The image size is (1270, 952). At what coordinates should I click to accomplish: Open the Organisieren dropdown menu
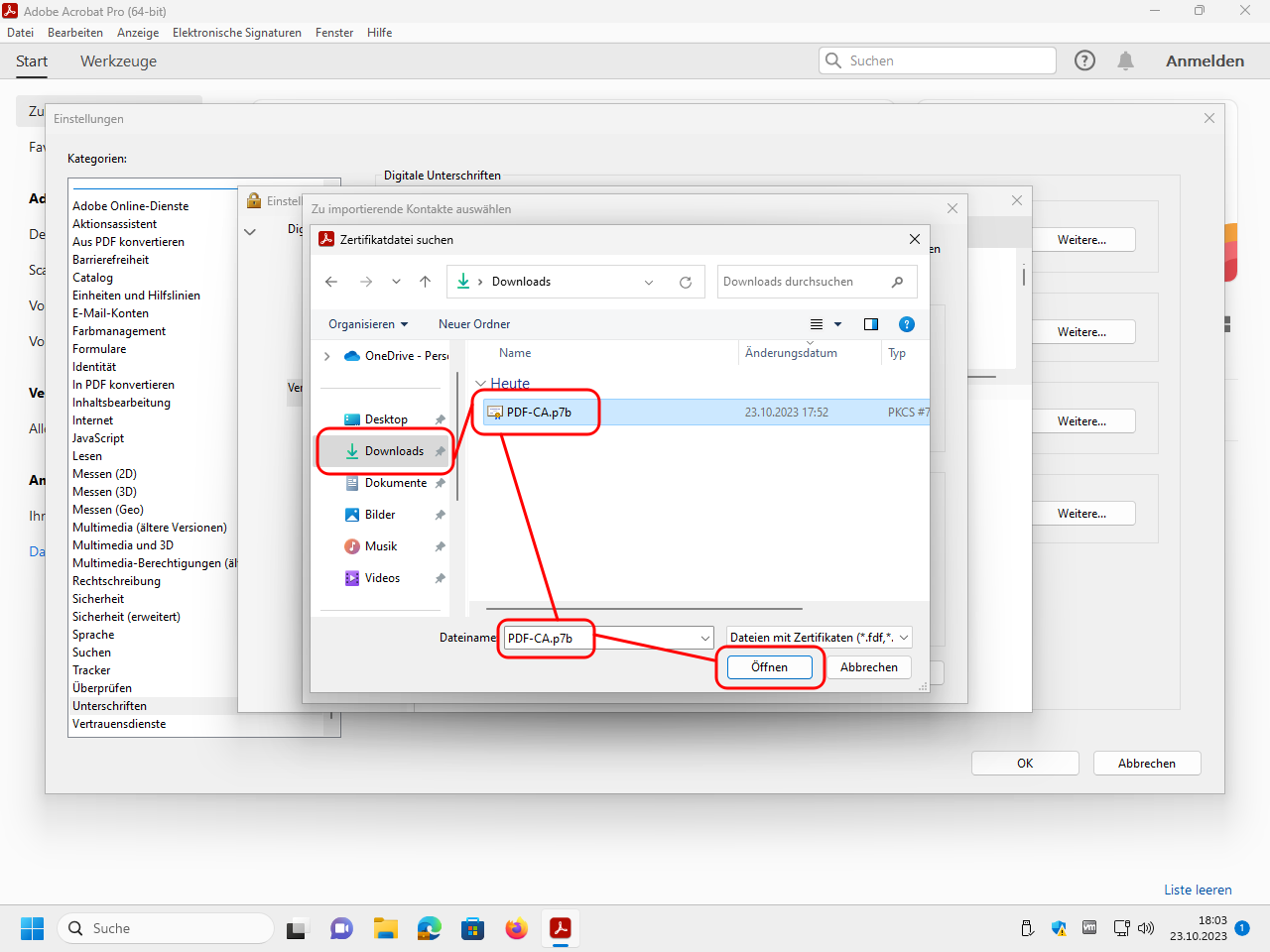tap(368, 324)
